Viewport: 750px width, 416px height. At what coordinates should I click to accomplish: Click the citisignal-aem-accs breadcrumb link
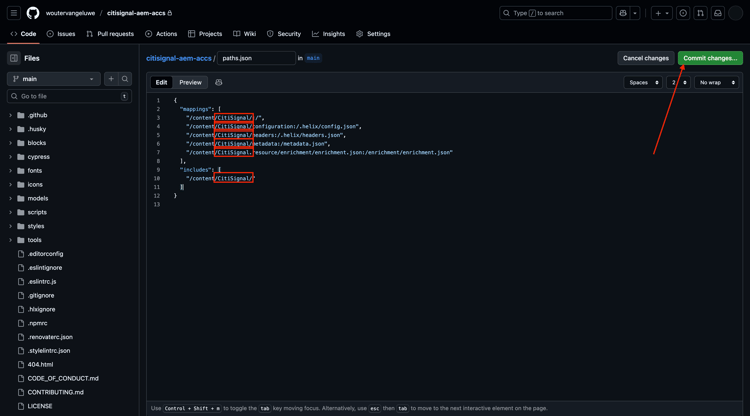tap(179, 58)
